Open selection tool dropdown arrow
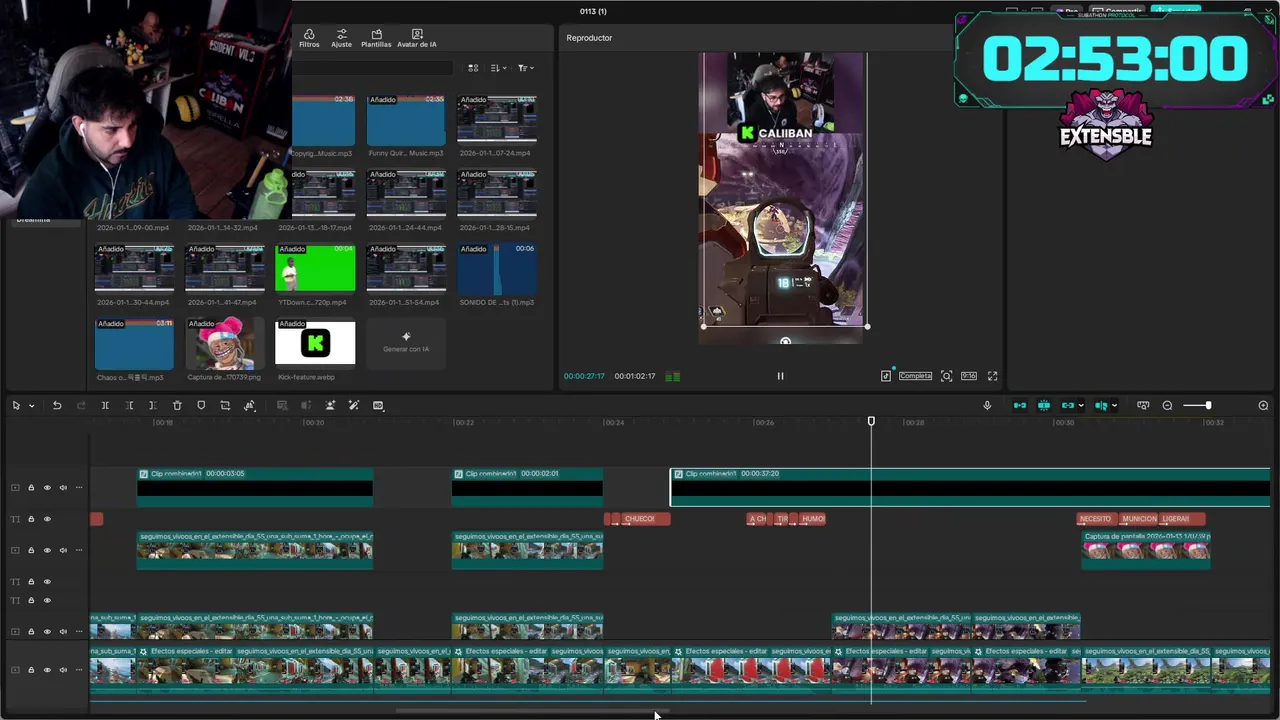Image resolution: width=1280 pixels, height=720 pixels. [x=31, y=405]
